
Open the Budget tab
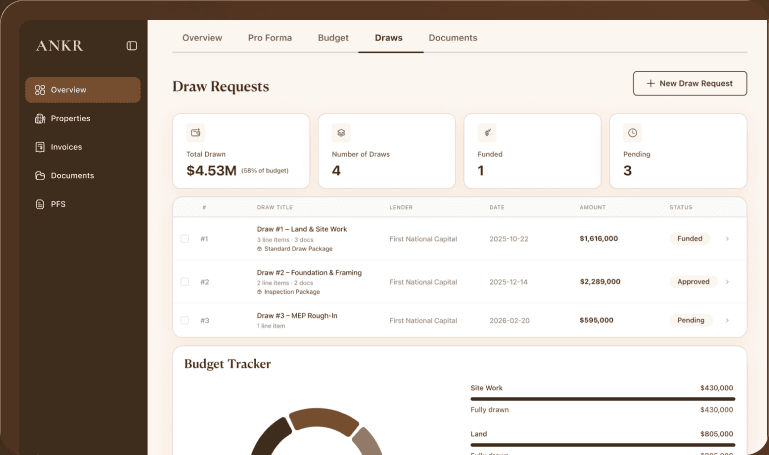coord(333,38)
